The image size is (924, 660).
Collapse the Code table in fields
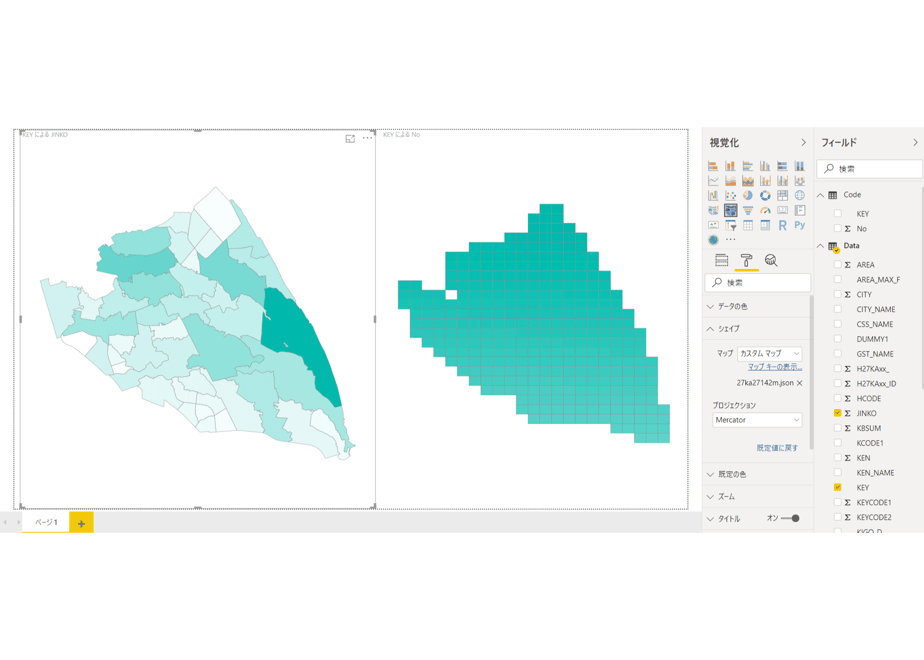coord(820,195)
